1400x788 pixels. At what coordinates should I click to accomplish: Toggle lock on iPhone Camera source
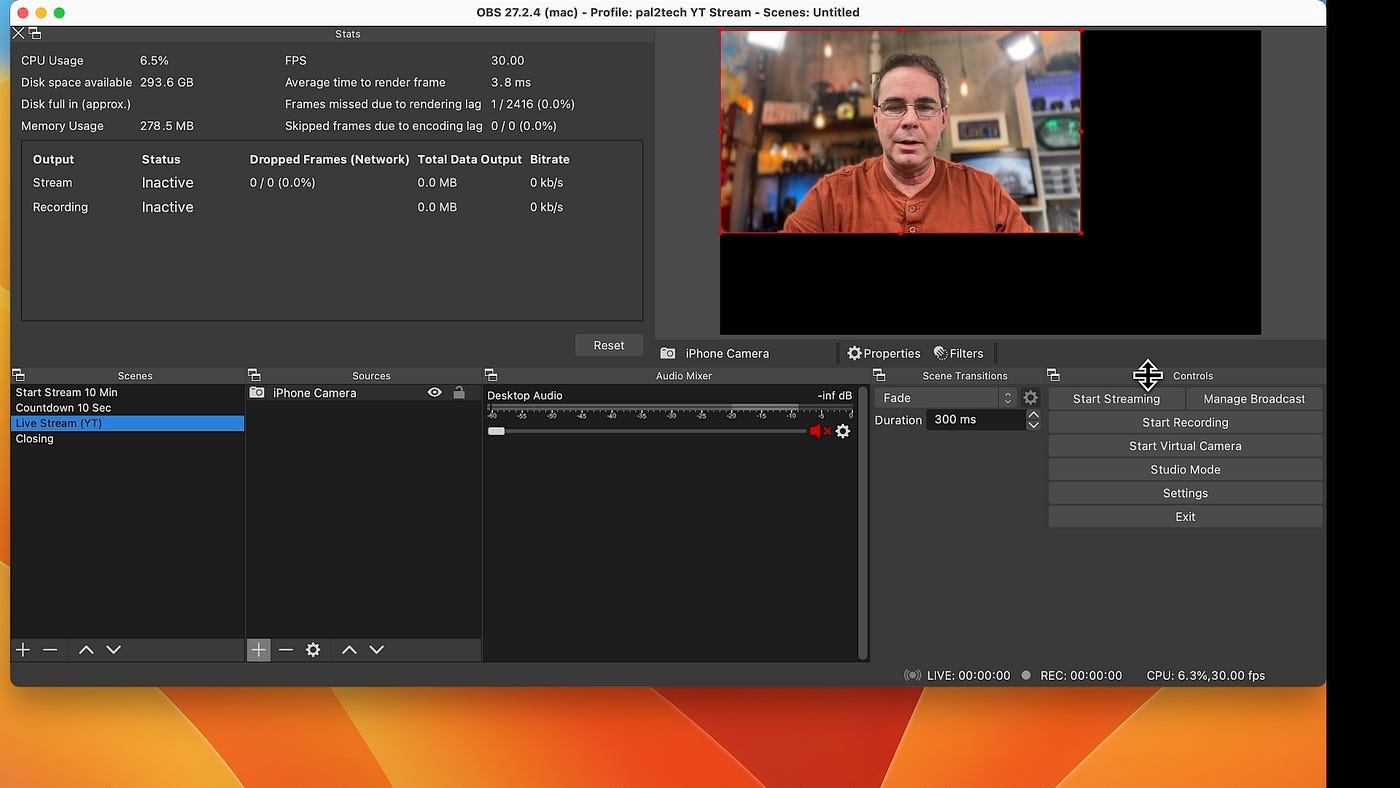[x=459, y=393]
